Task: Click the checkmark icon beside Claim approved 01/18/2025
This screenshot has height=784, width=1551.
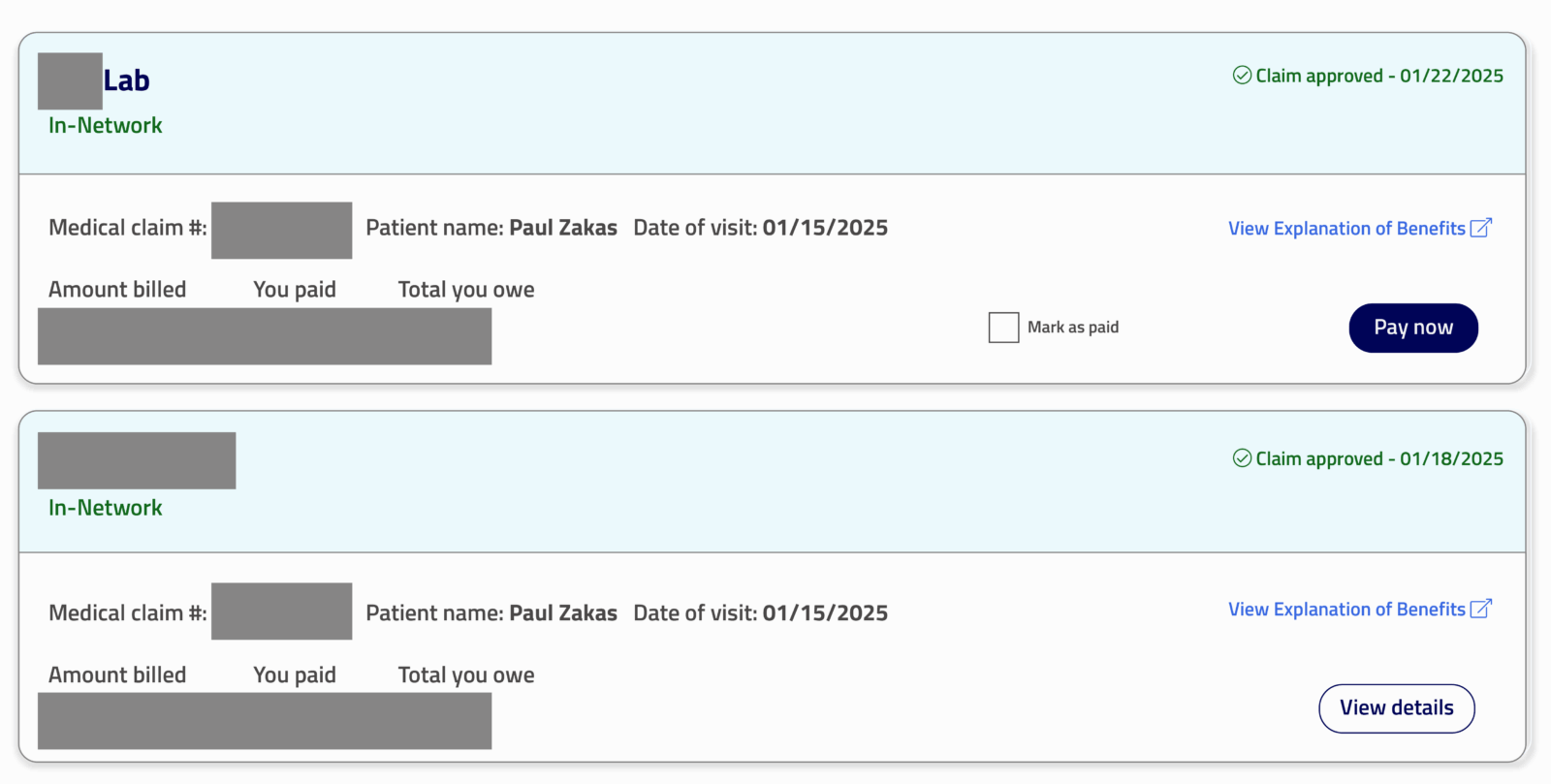Action: pos(1241,458)
